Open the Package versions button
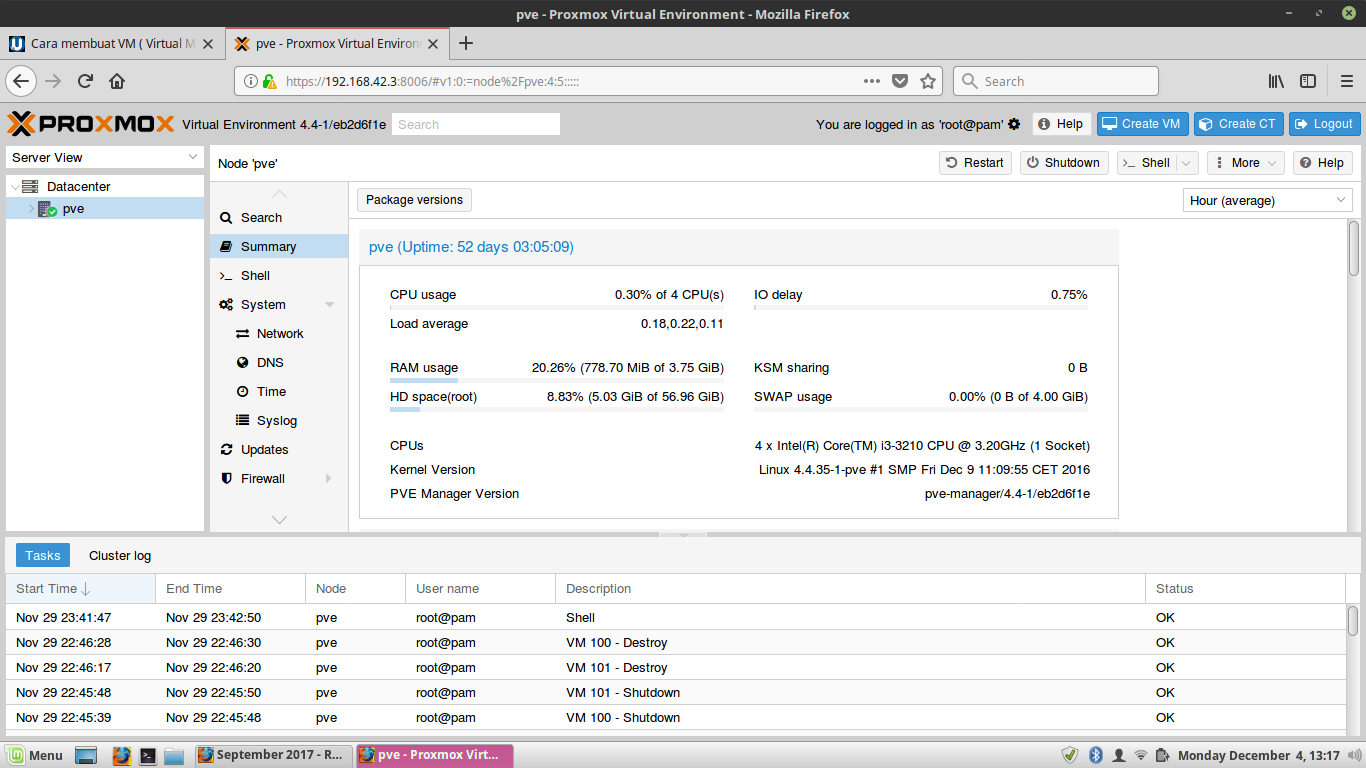Screen dimensions: 1366x768 tap(414, 200)
